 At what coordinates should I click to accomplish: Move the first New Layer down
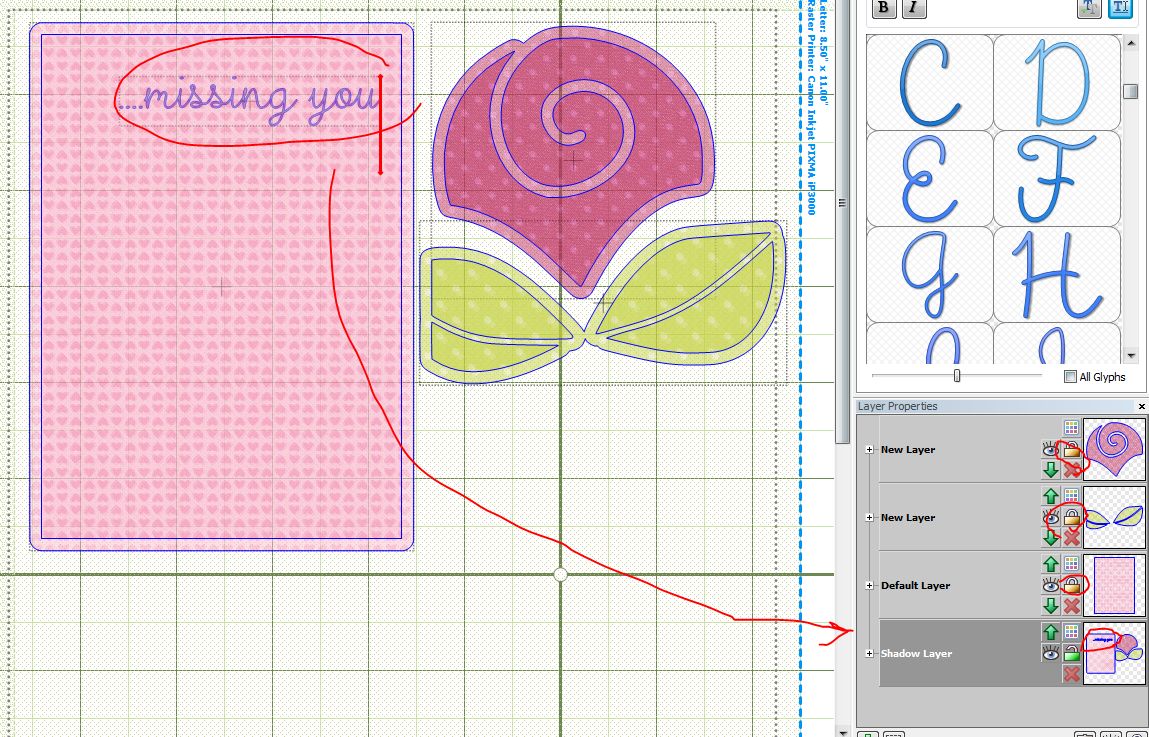click(x=1049, y=469)
